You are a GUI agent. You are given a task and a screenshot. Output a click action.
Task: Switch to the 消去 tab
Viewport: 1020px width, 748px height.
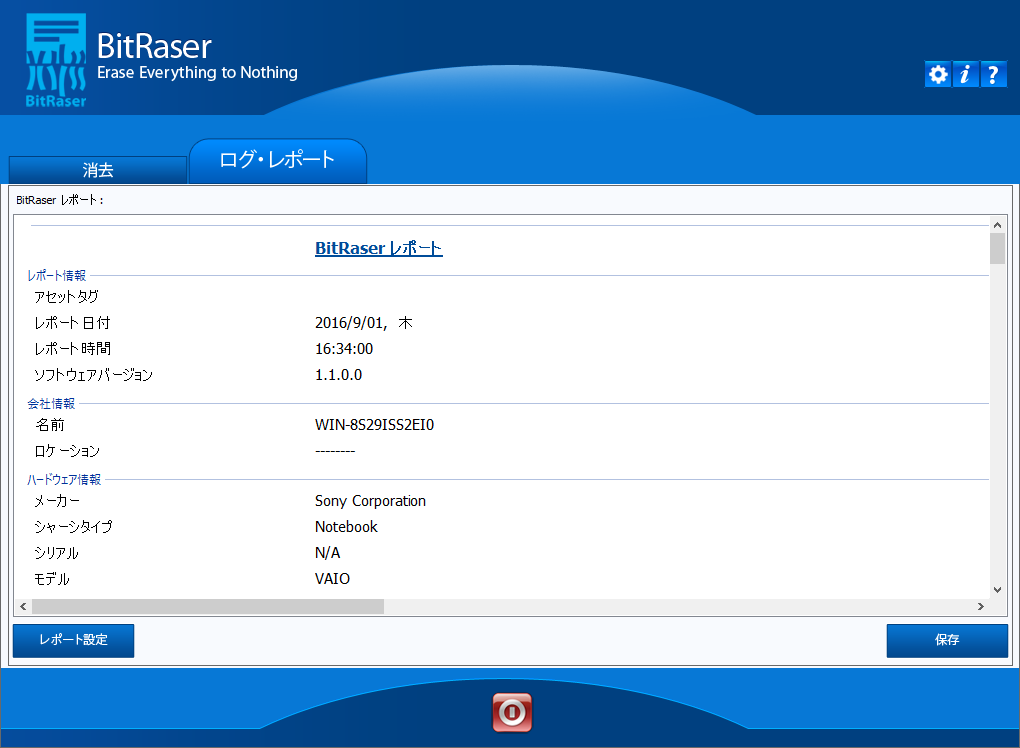(x=98, y=170)
